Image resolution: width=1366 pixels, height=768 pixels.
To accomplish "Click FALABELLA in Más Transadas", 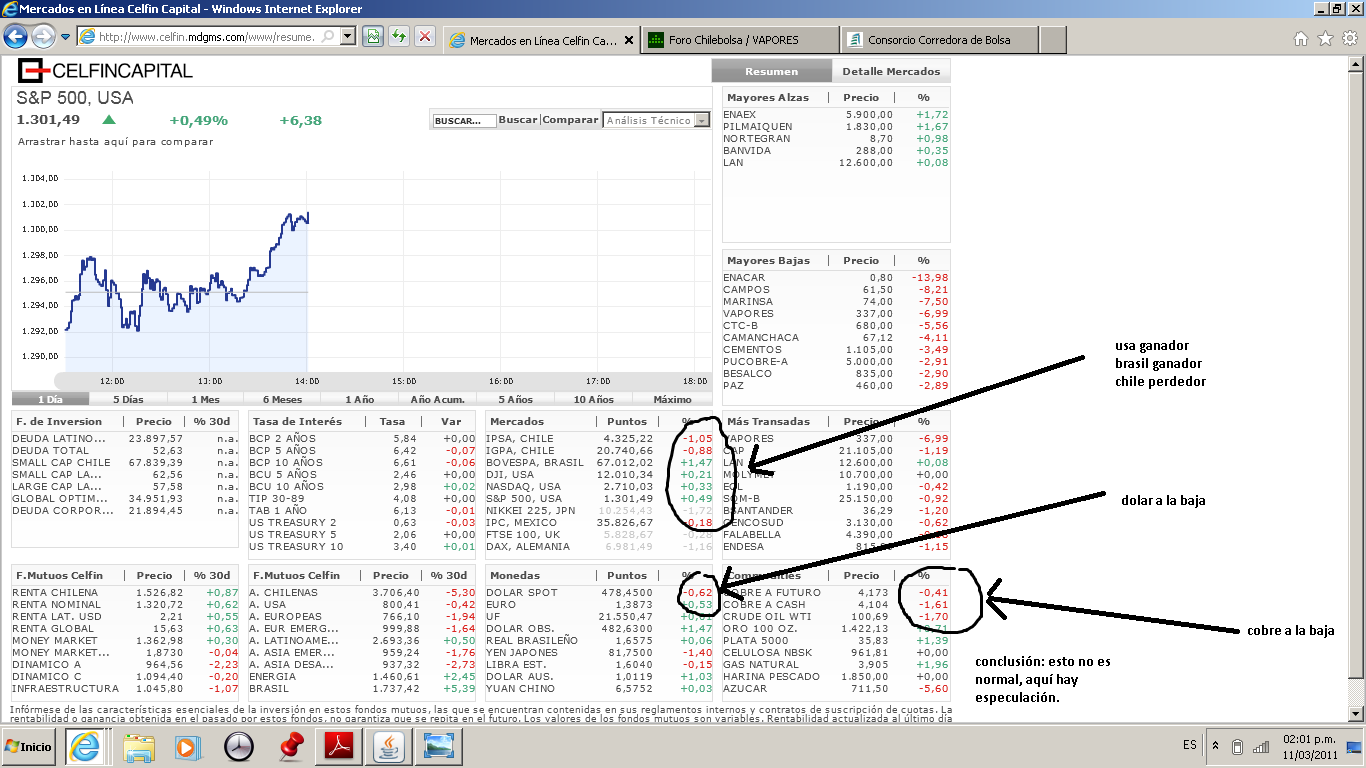I will click(x=754, y=535).
